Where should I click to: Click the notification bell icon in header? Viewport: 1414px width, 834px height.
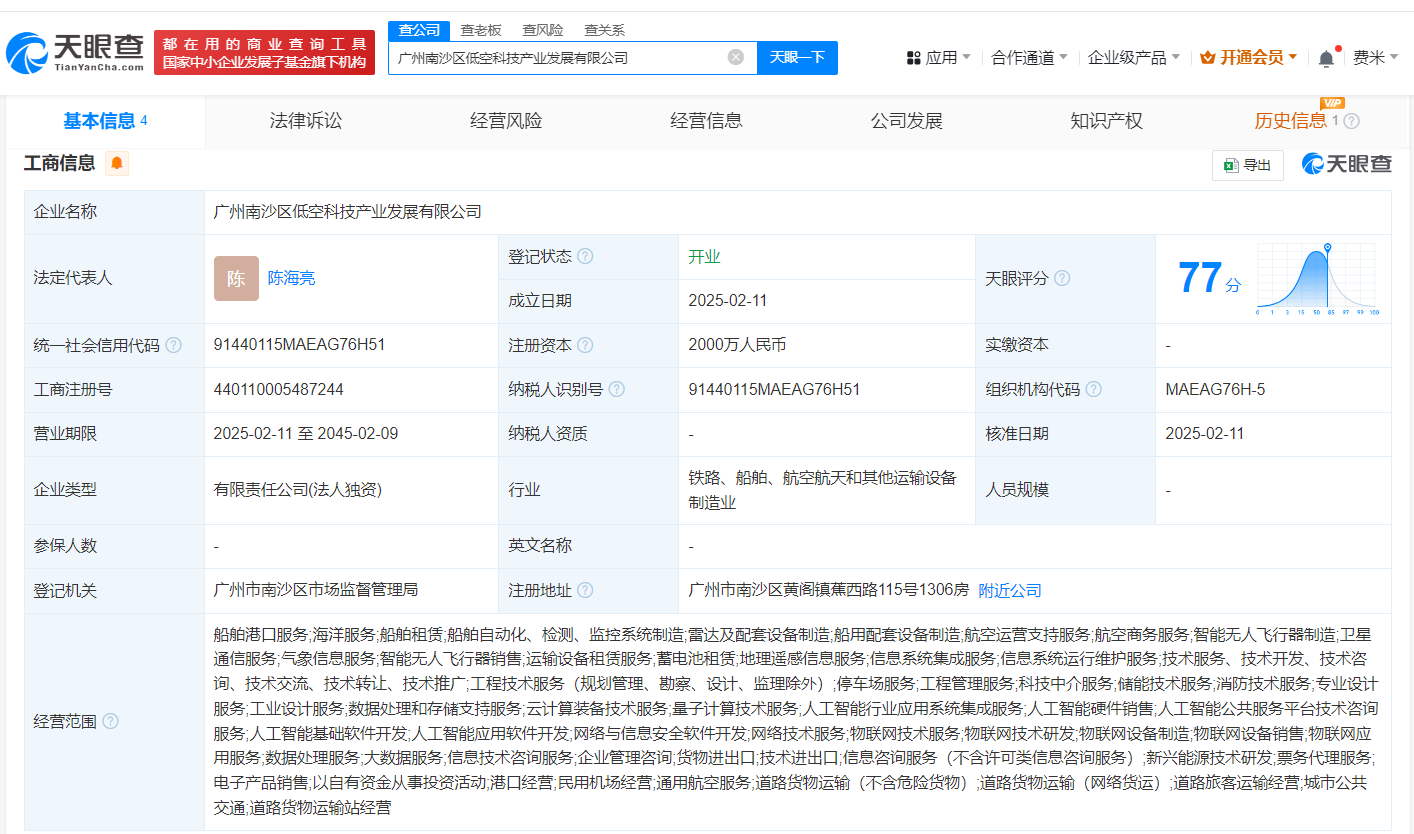click(x=1326, y=58)
